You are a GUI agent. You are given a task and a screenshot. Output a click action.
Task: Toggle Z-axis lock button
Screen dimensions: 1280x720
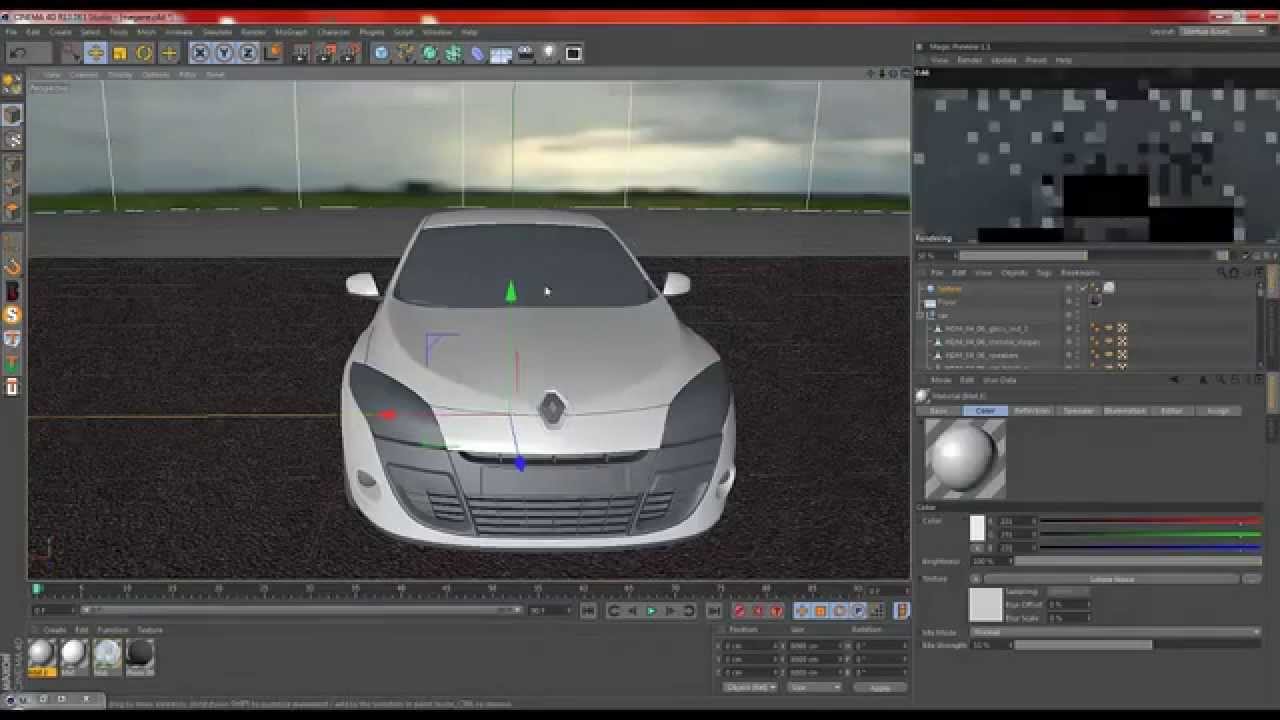(x=248, y=53)
